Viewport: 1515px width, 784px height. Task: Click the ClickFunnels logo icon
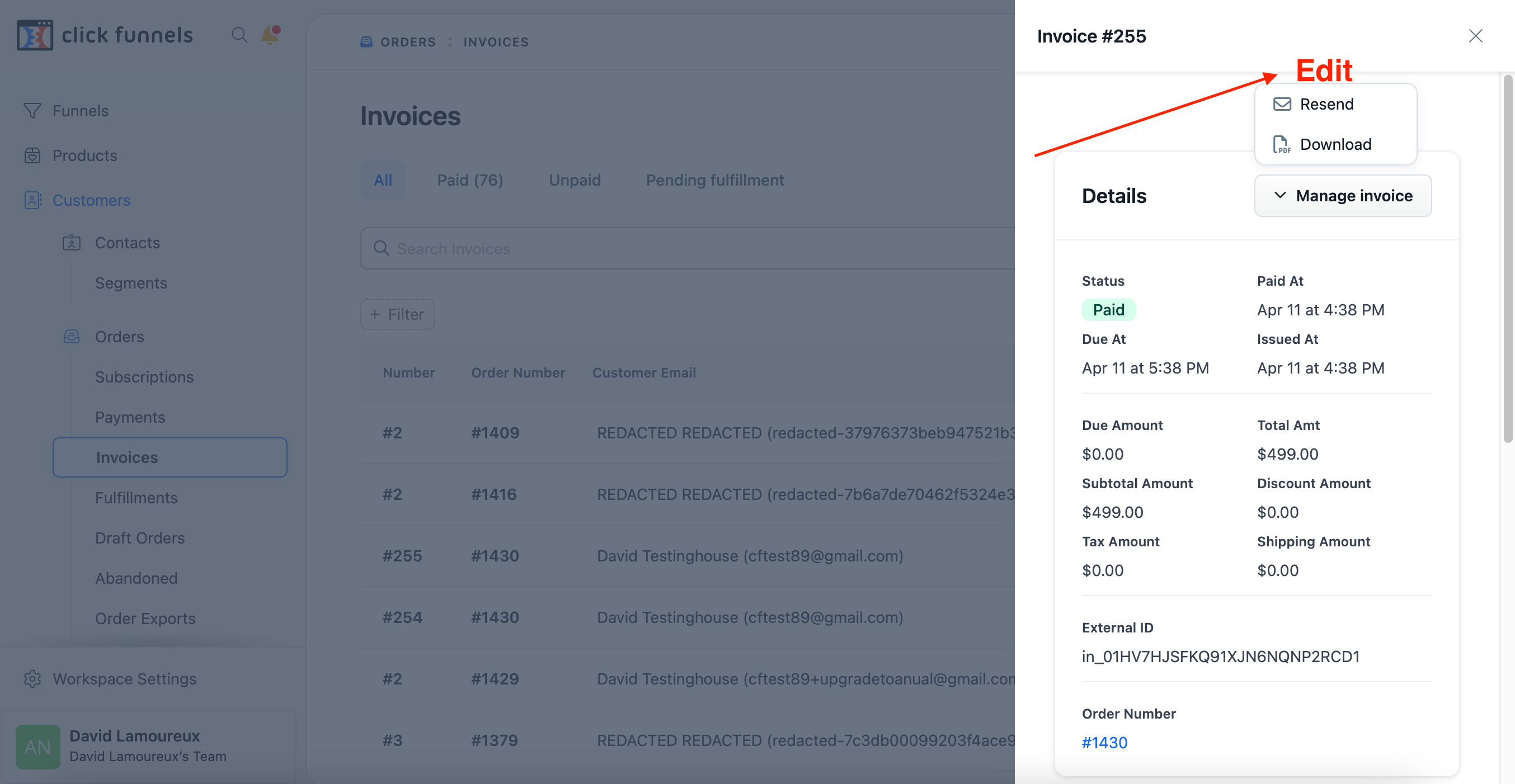pyautogui.click(x=35, y=35)
